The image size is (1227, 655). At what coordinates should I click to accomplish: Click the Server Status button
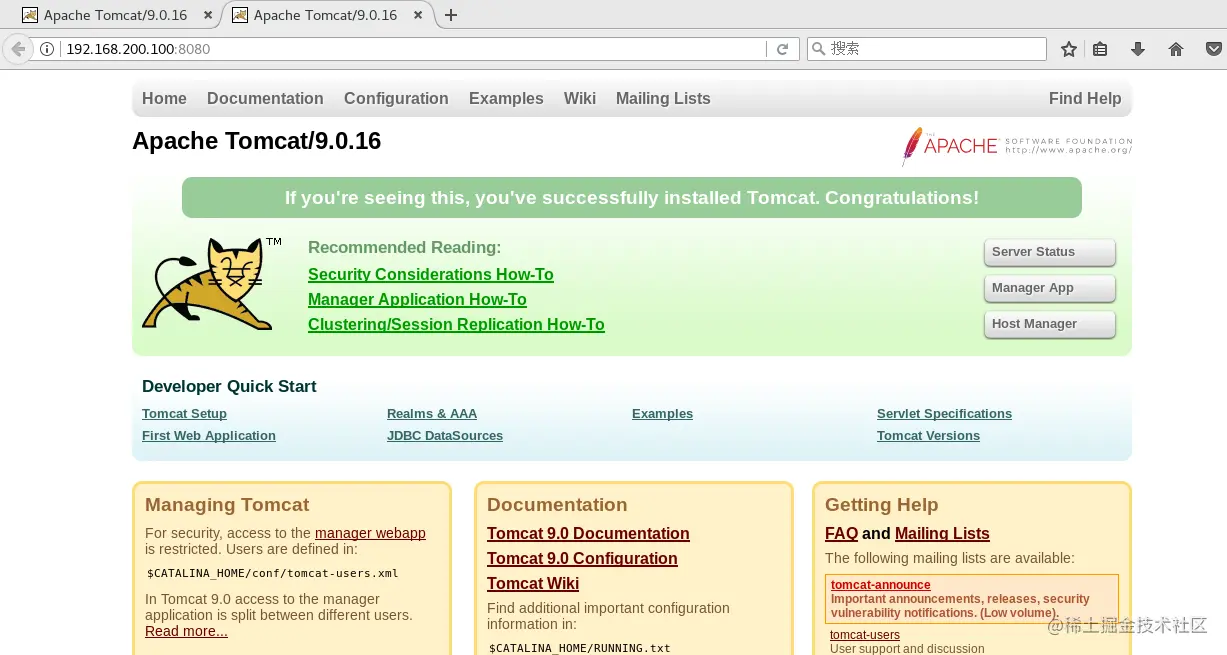click(1050, 252)
